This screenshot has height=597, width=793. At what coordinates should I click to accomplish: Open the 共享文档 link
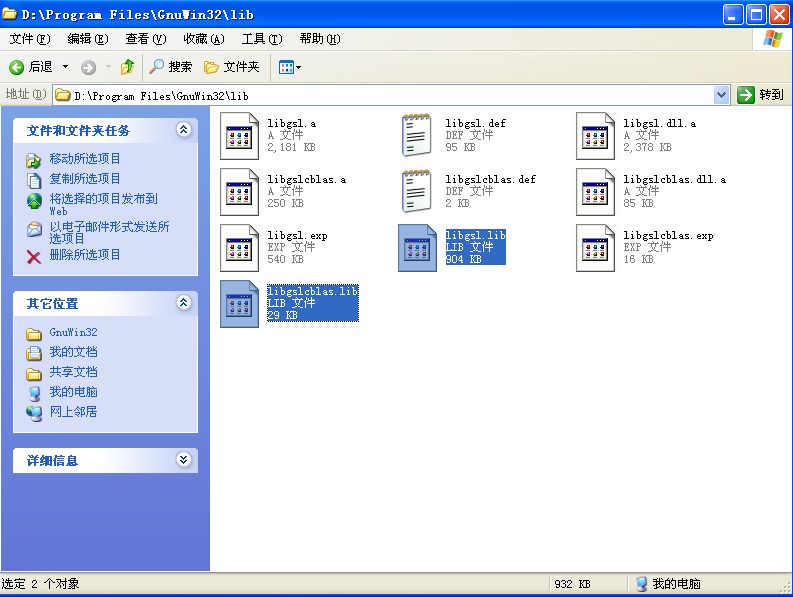(73, 372)
